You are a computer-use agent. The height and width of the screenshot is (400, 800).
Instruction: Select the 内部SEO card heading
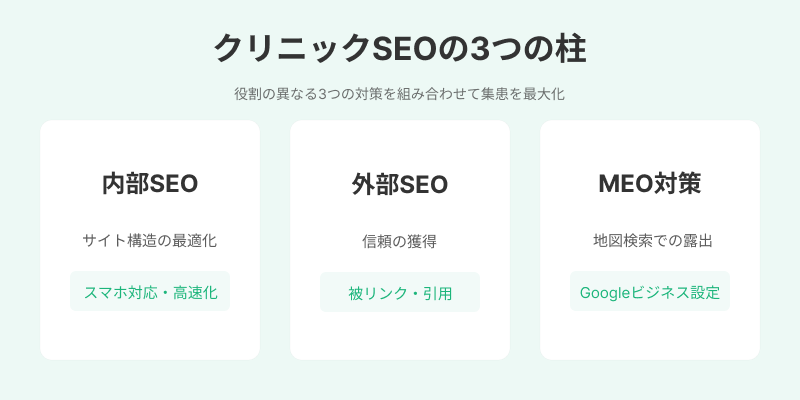point(150,184)
